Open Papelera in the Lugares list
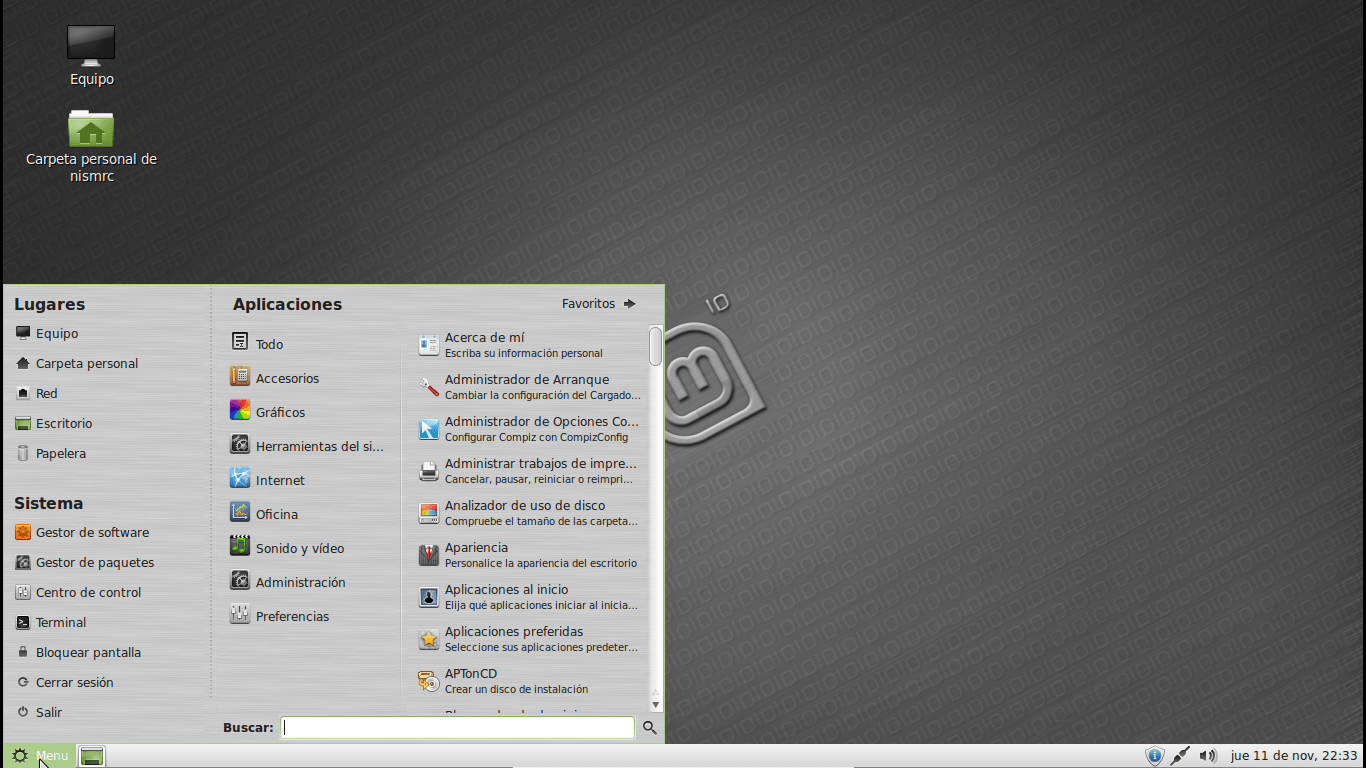The height and width of the screenshot is (768, 1366). point(60,453)
